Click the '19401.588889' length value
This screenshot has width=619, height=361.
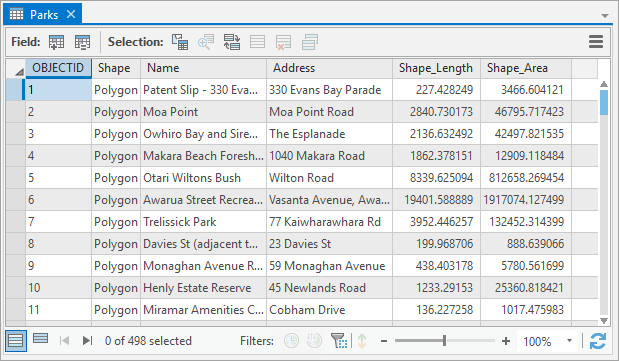(436, 200)
